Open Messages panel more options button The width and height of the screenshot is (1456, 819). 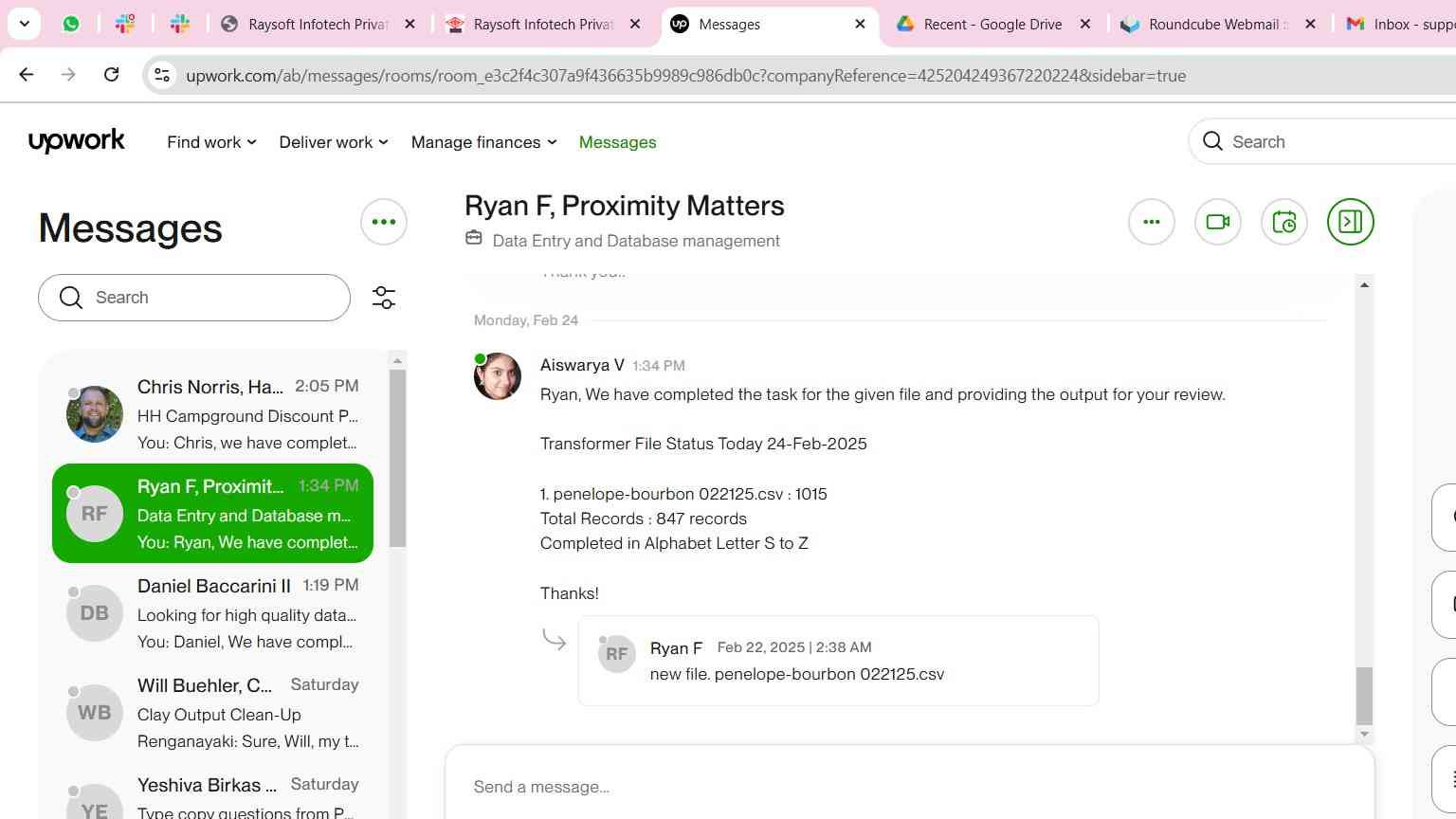point(384,222)
